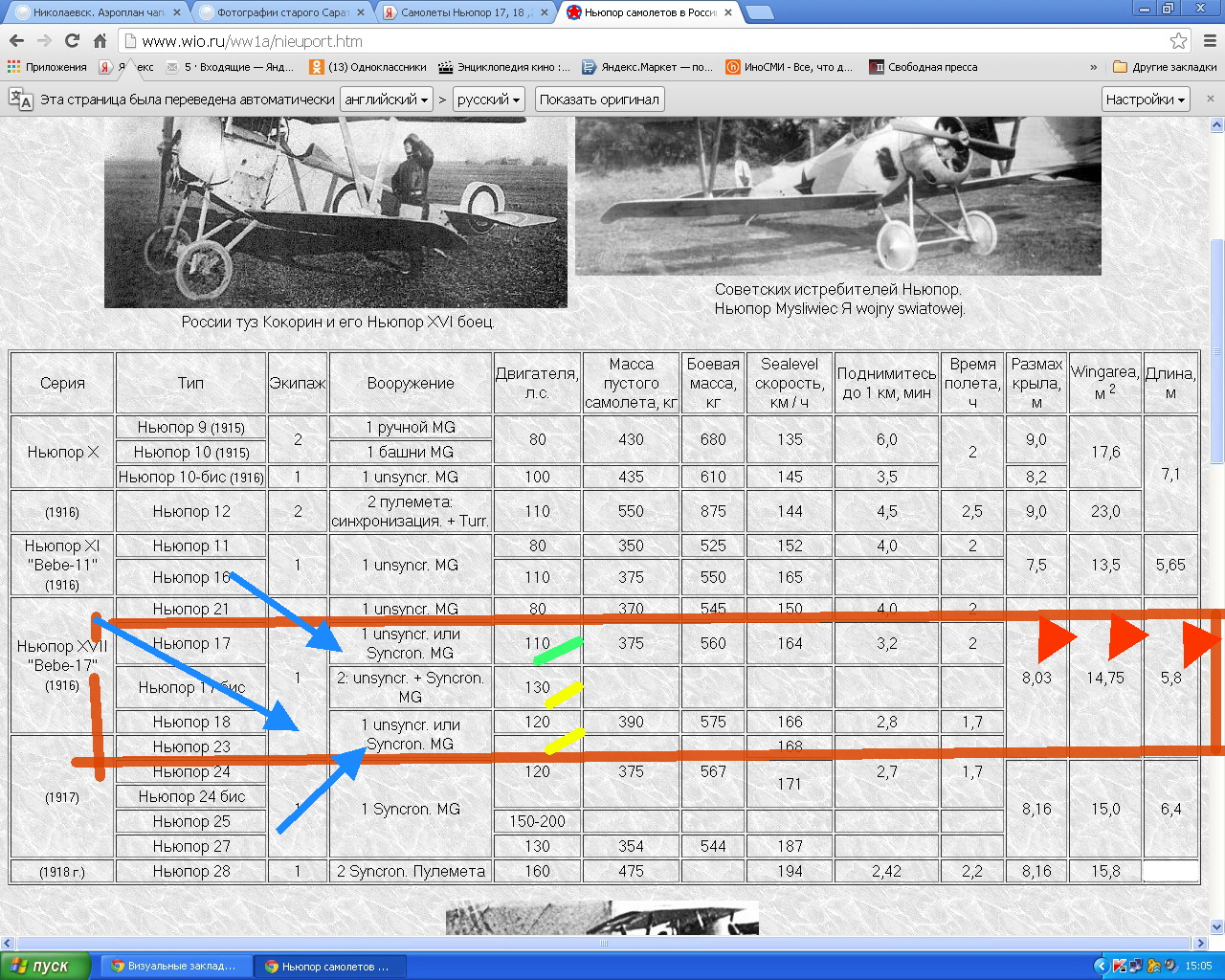
Task: Bookmark this page with the star icon
Action: (x=1178, y=41)
